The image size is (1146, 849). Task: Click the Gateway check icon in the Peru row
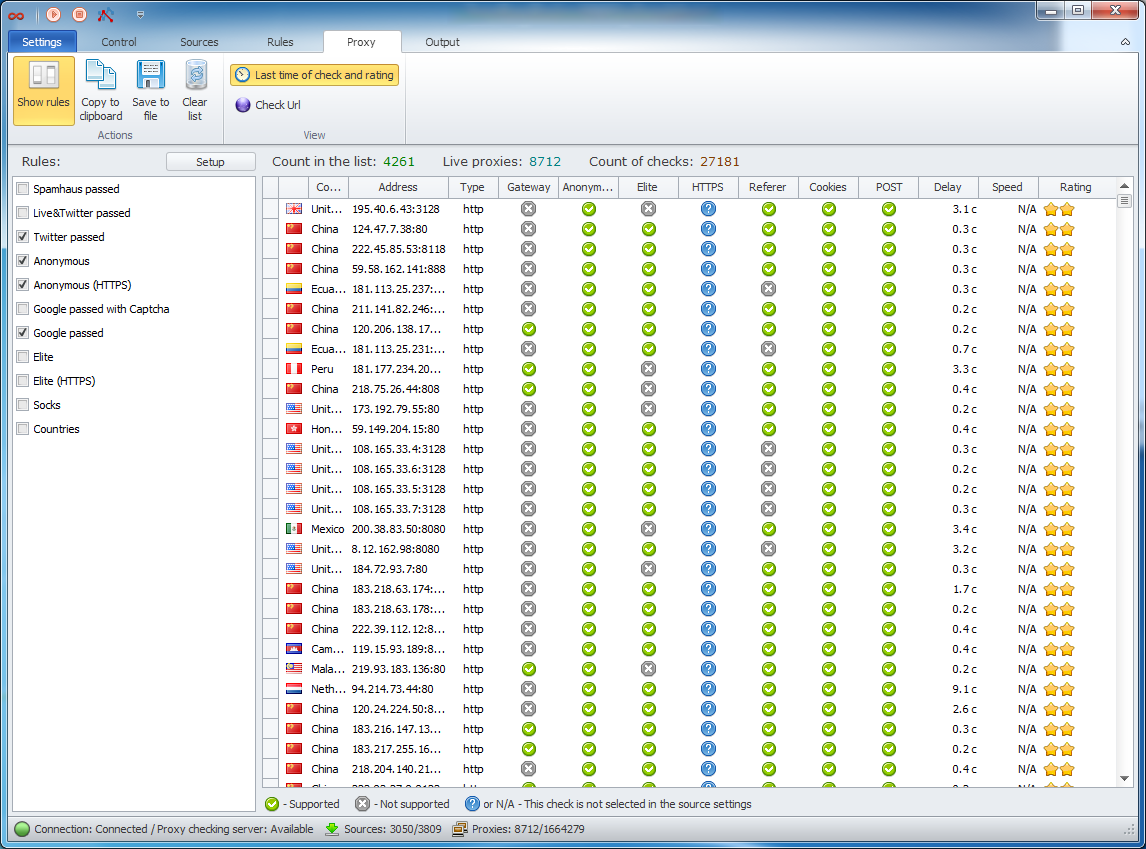(x=528, y=369)
